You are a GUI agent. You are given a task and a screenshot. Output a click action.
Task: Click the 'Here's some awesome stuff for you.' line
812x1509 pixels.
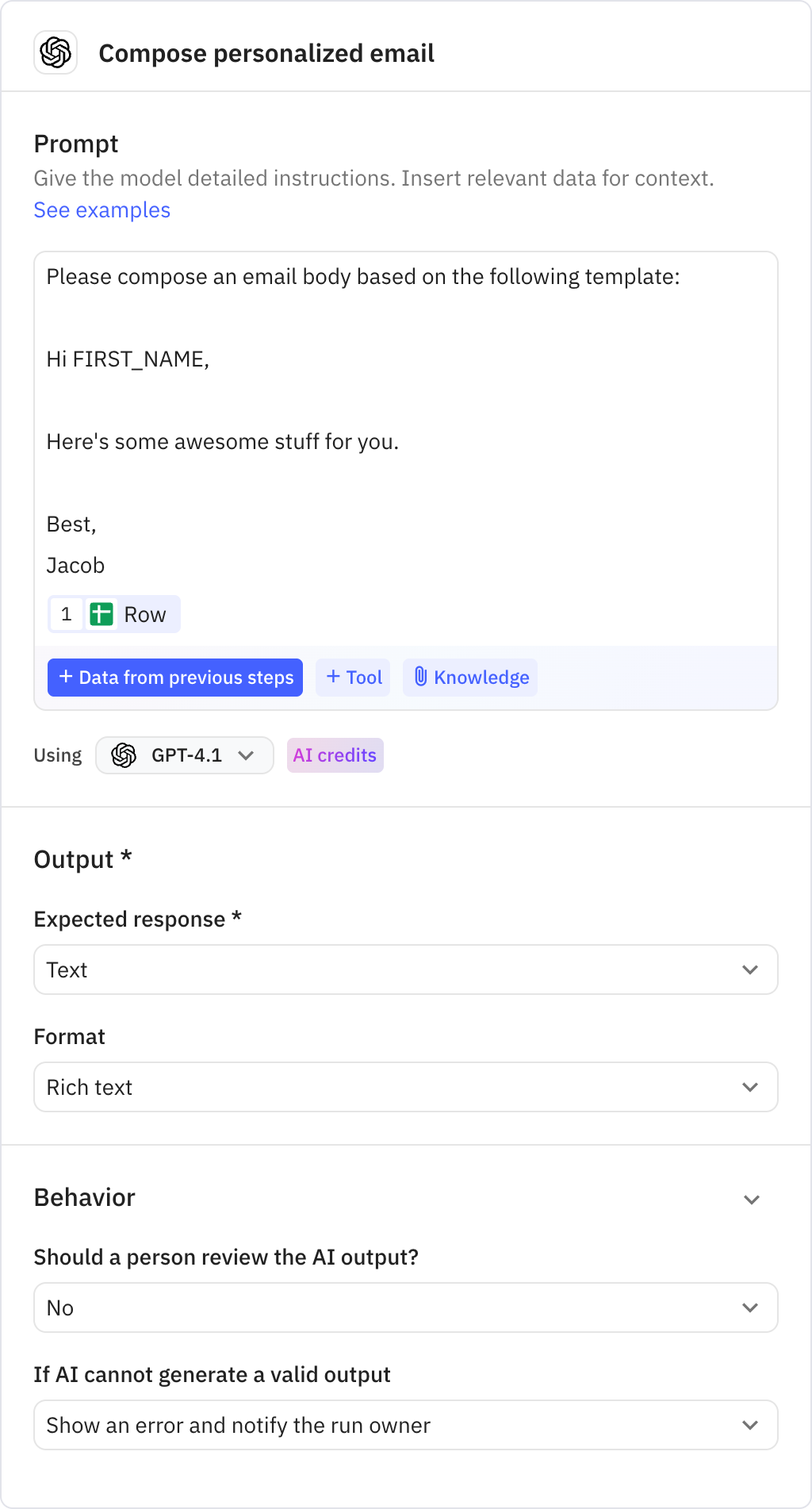coord(223,442)
